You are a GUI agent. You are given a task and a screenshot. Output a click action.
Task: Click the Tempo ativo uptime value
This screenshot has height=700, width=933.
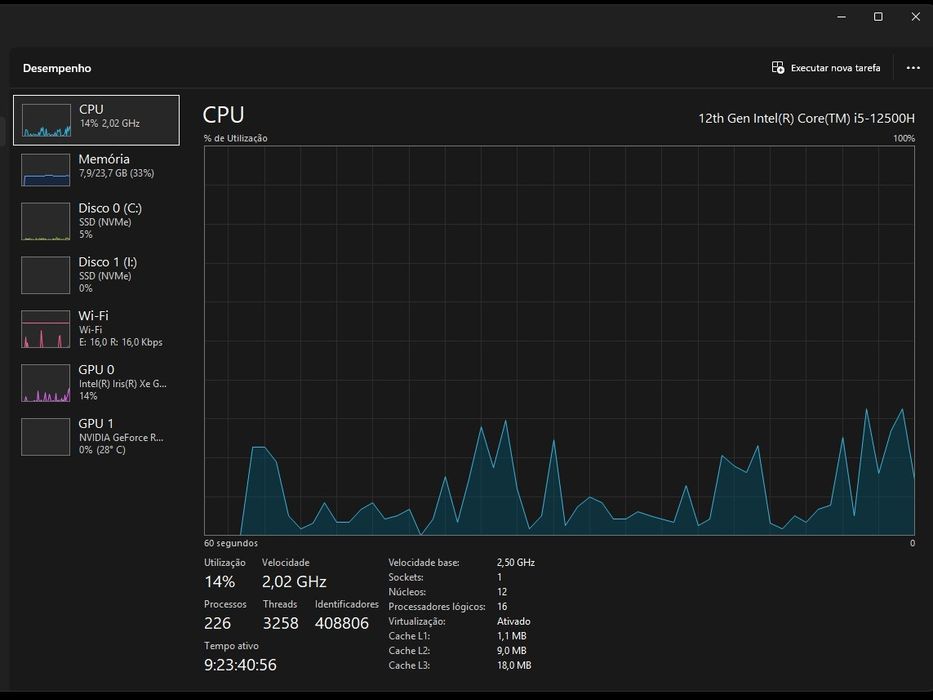tap(240, 664)
